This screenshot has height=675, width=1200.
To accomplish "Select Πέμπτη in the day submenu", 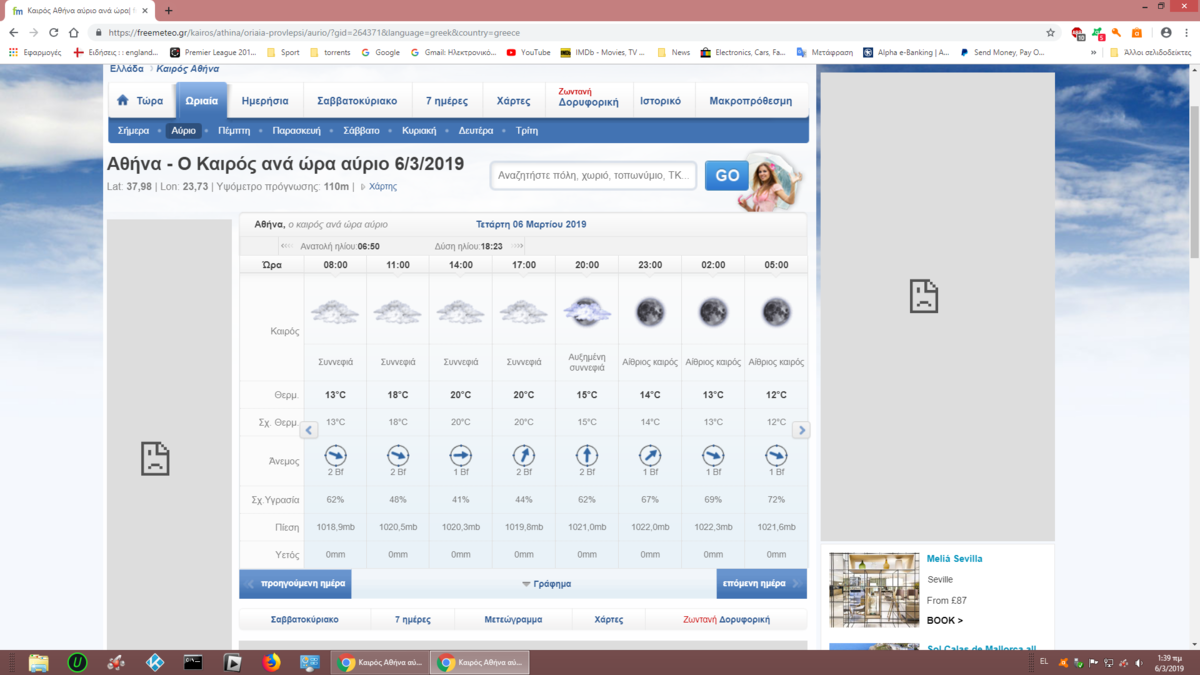I will pos(234,131).
